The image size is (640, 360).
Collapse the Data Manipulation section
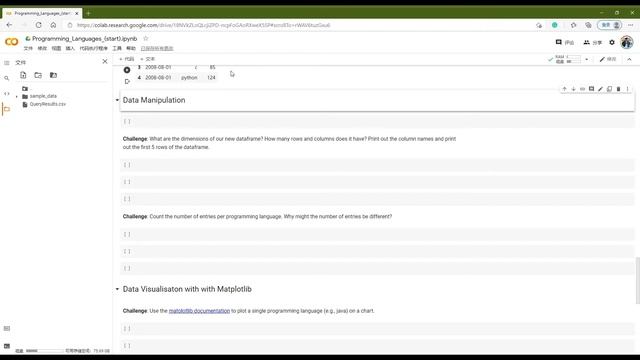(x=117, y=100)
